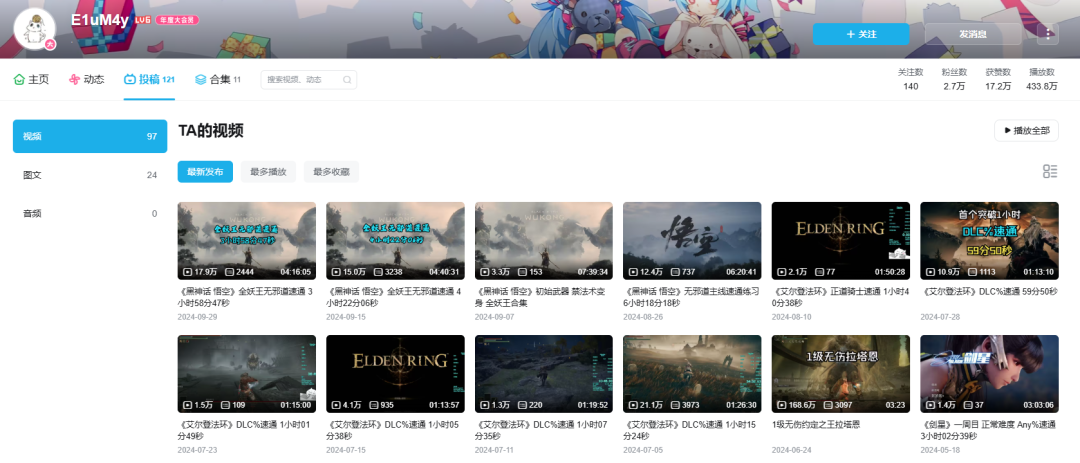Open the video thumbnail with duration 04:40:31

(395, 240)
